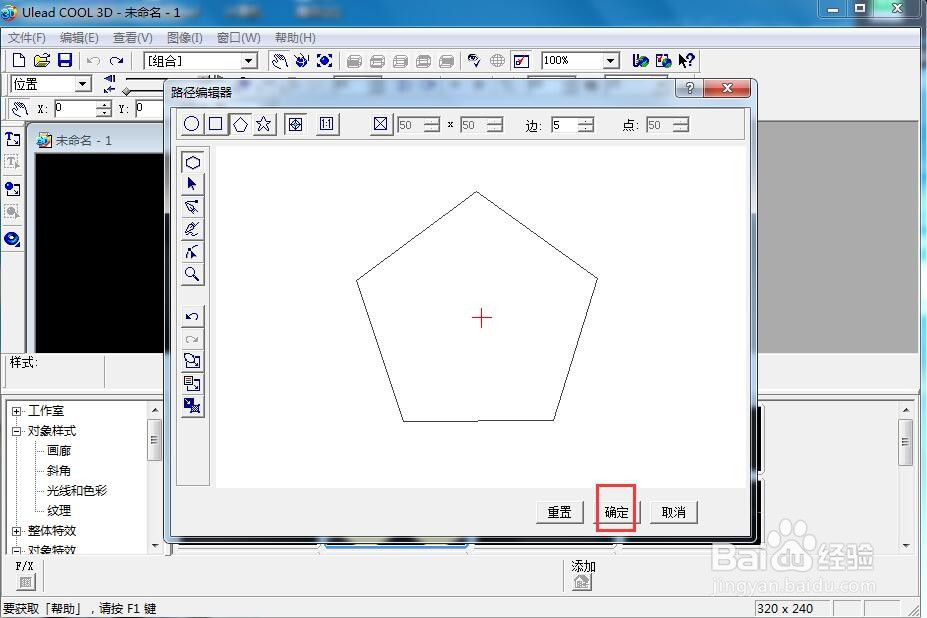Select the star shape in path editor
Image resolution: width=927 pixels, height=618 pixels.
point(264,124)
